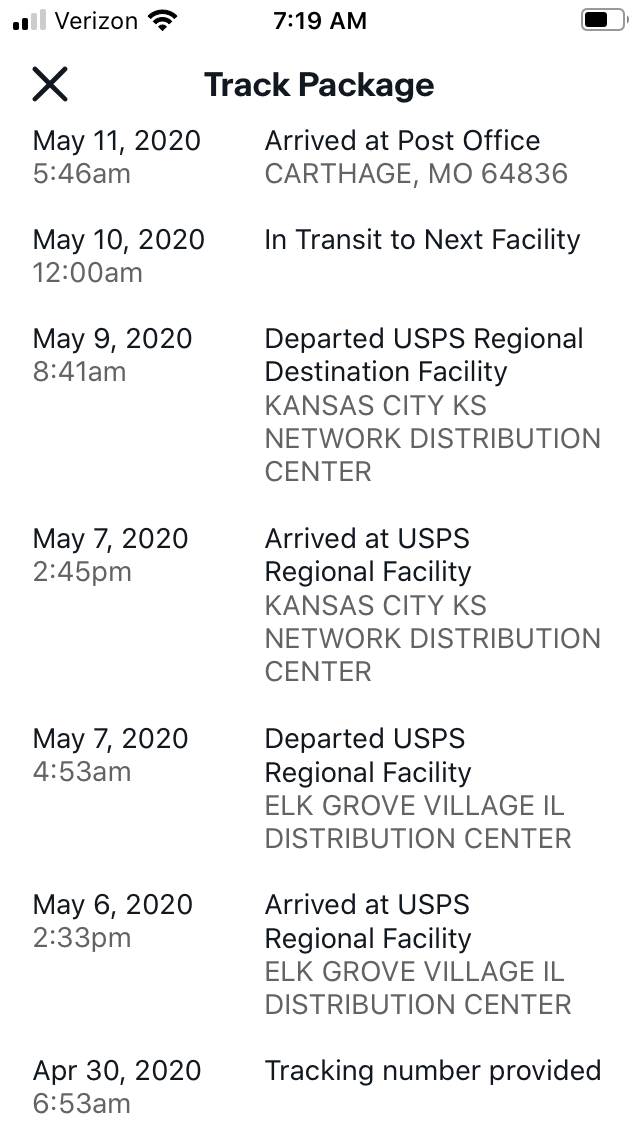Tap the Verizon carrier label
The width and height of the screenshot is (640, 1136).
point(96,21)
